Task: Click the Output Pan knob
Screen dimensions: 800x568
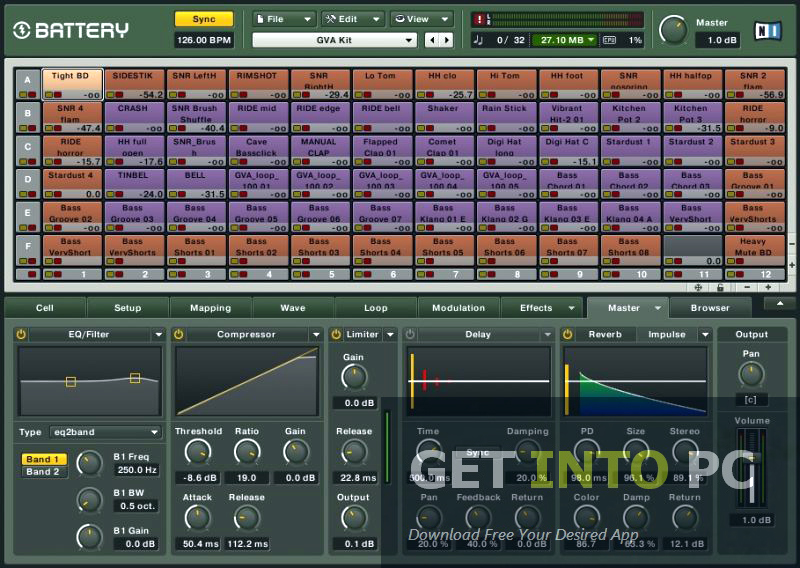Action: click(751, 375)
